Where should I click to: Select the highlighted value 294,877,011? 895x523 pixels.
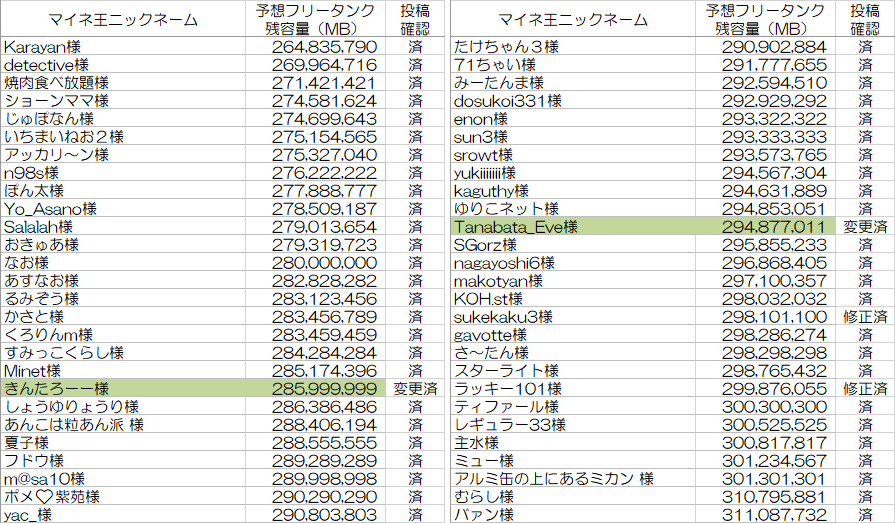(774, 227)
